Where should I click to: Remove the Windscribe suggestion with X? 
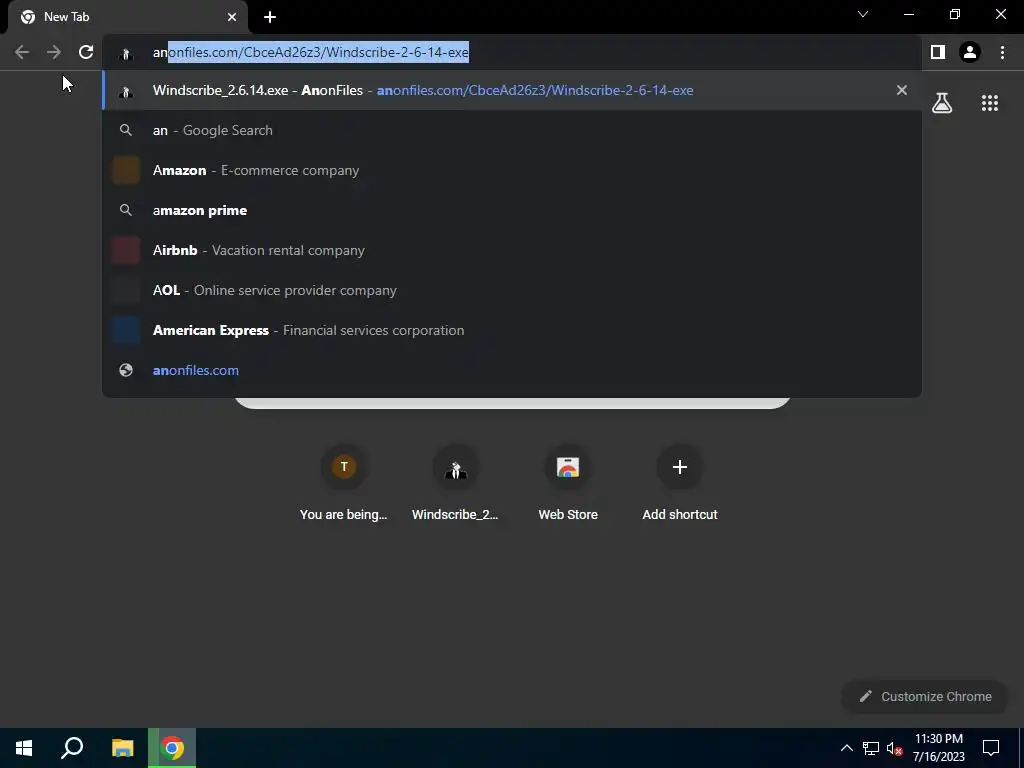pyautogui.click(x=902, y=90)
